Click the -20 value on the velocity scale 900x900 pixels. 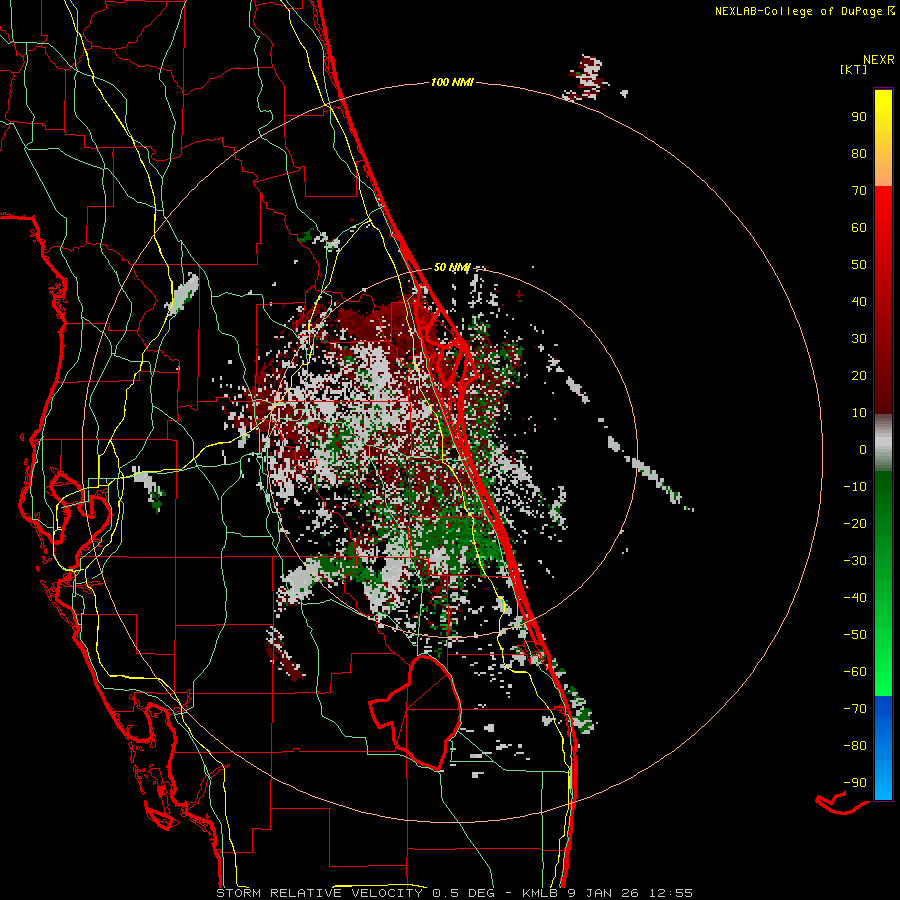point(855,523)
